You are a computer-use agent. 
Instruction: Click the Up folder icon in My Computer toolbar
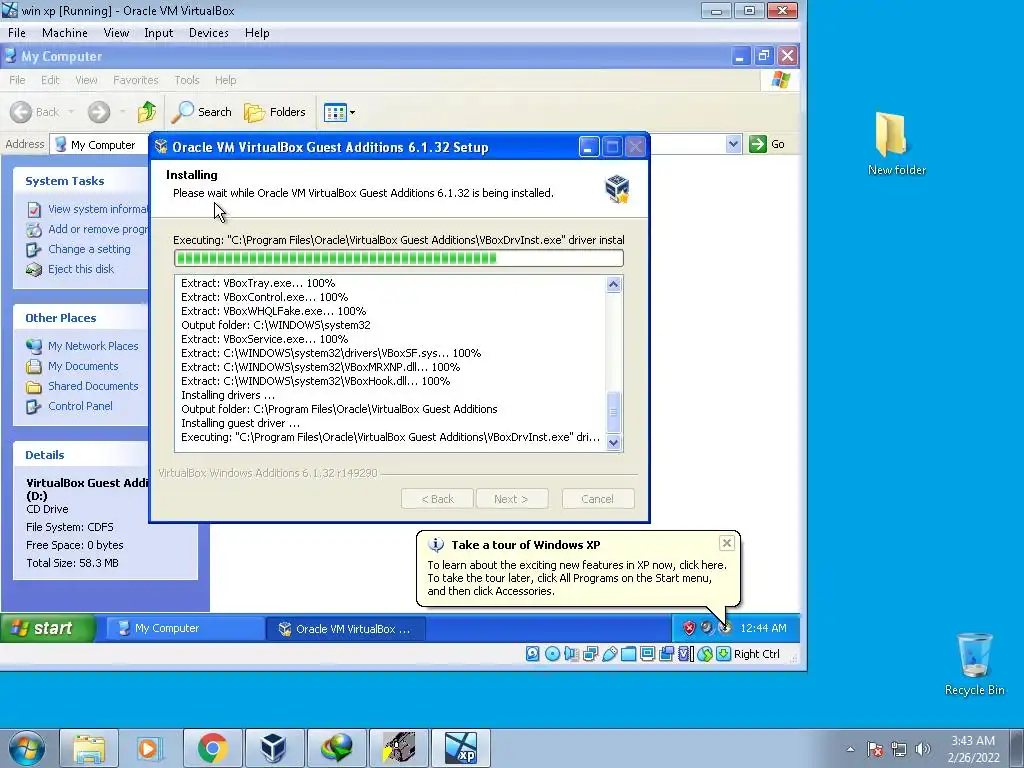pos(147,112)
